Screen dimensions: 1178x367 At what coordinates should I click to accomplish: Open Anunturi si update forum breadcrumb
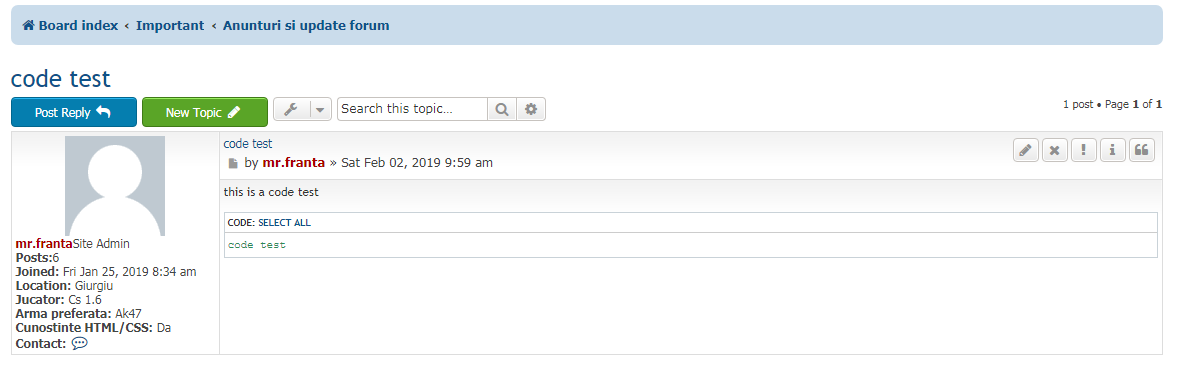pyautogui.click(x=306, y=26)
